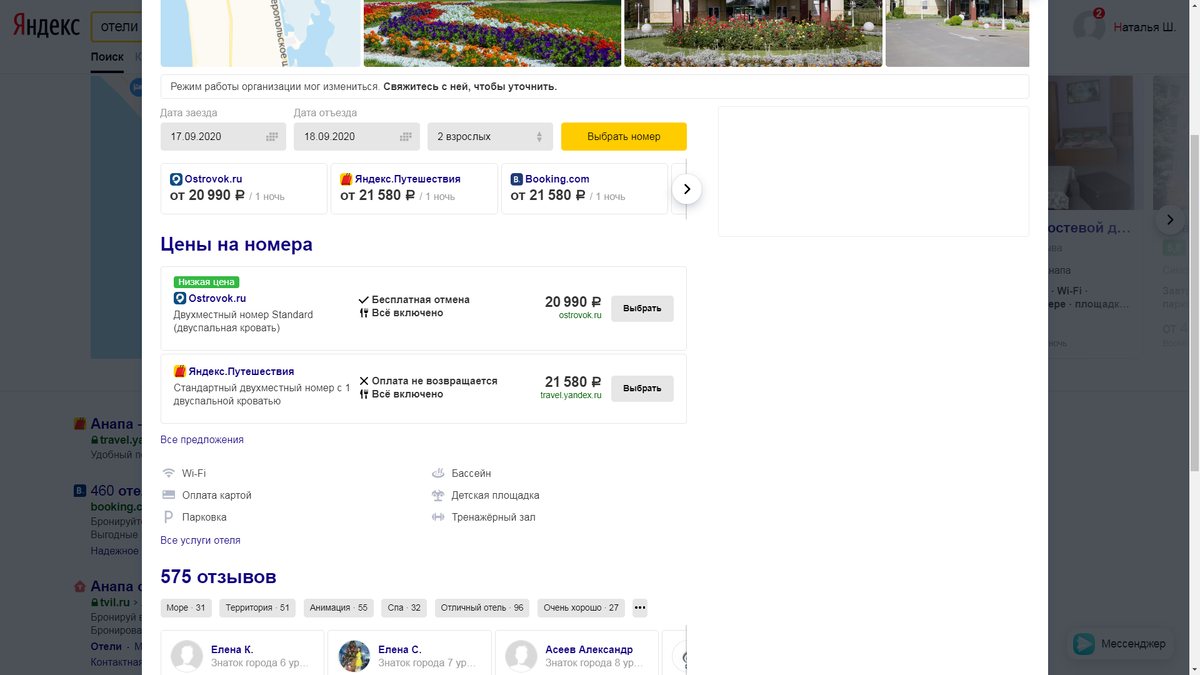
Task: Click background carousel next arrow
Action: click(x=1170, y=219)
